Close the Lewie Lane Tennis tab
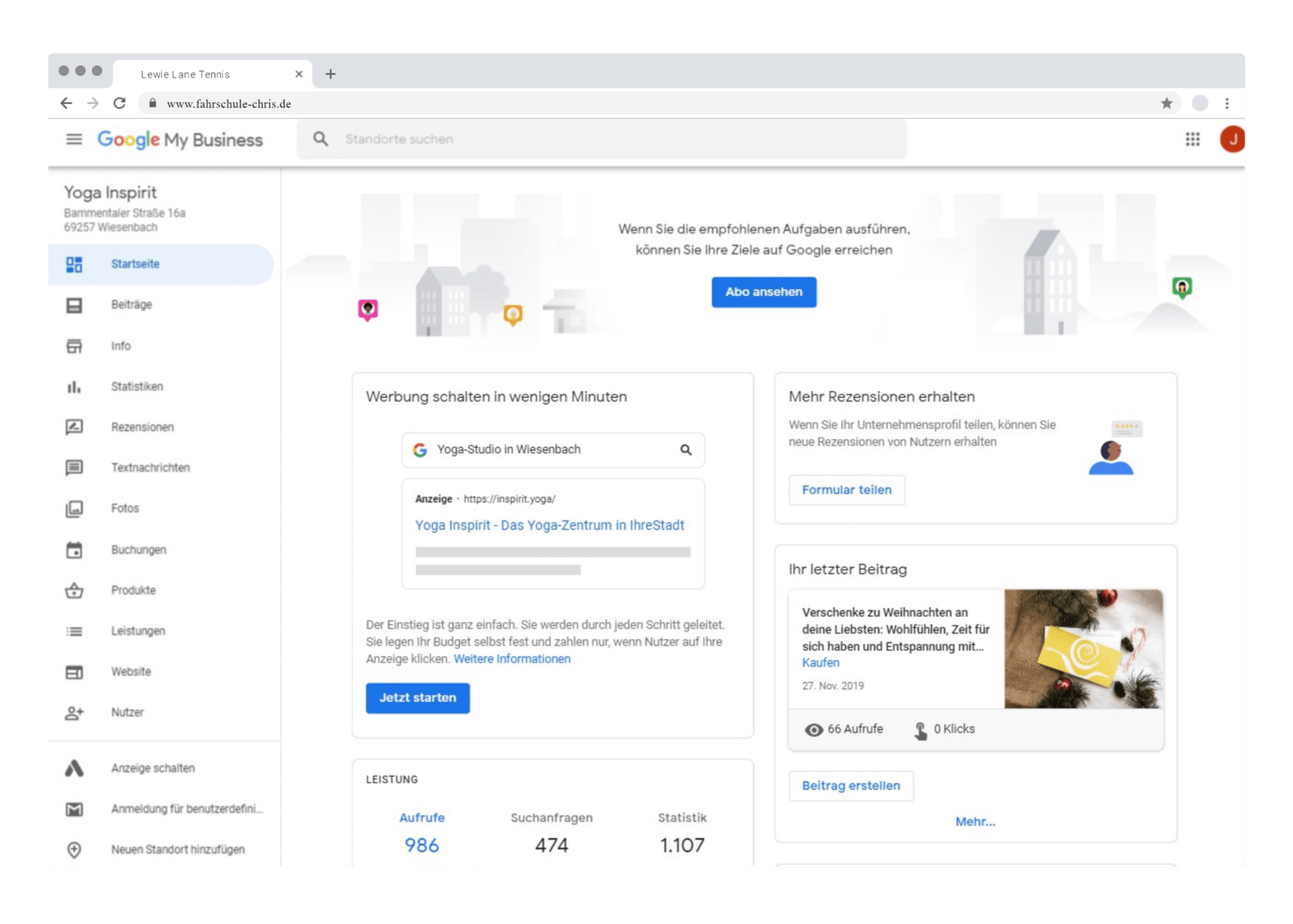Screen dimensions: 1293x924 (x=299, y=74)
